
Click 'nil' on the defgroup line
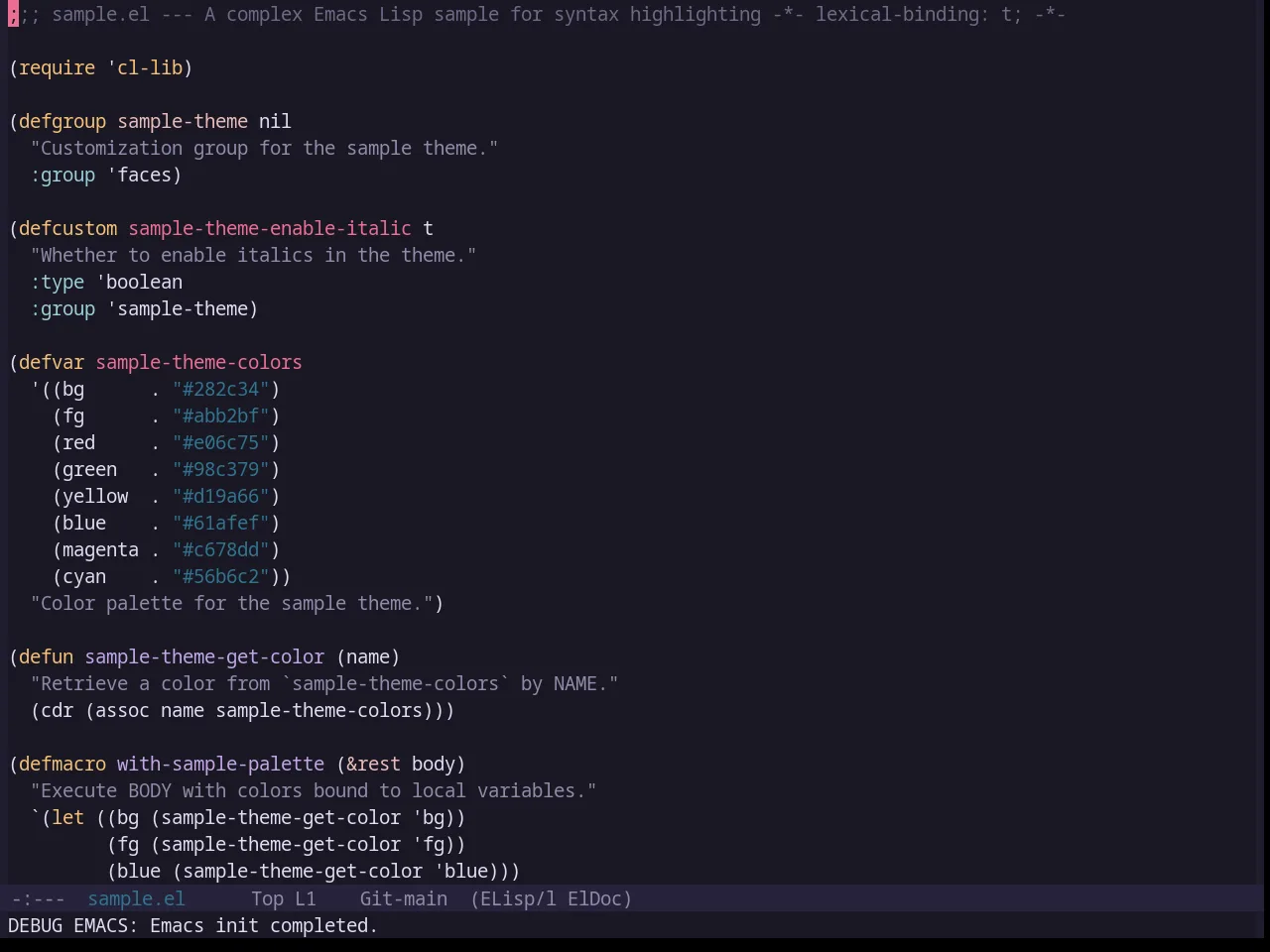click(275, 121)
